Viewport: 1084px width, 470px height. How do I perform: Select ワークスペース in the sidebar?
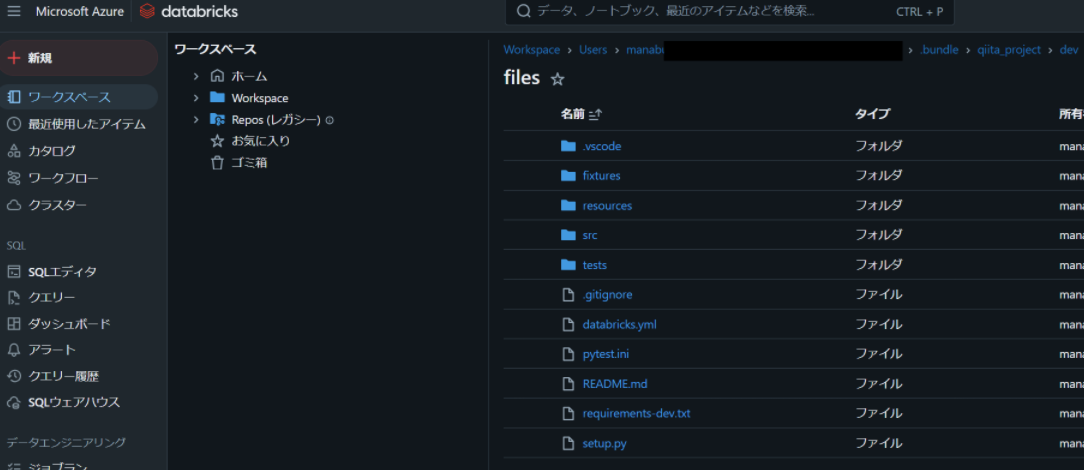pos(79,97)
